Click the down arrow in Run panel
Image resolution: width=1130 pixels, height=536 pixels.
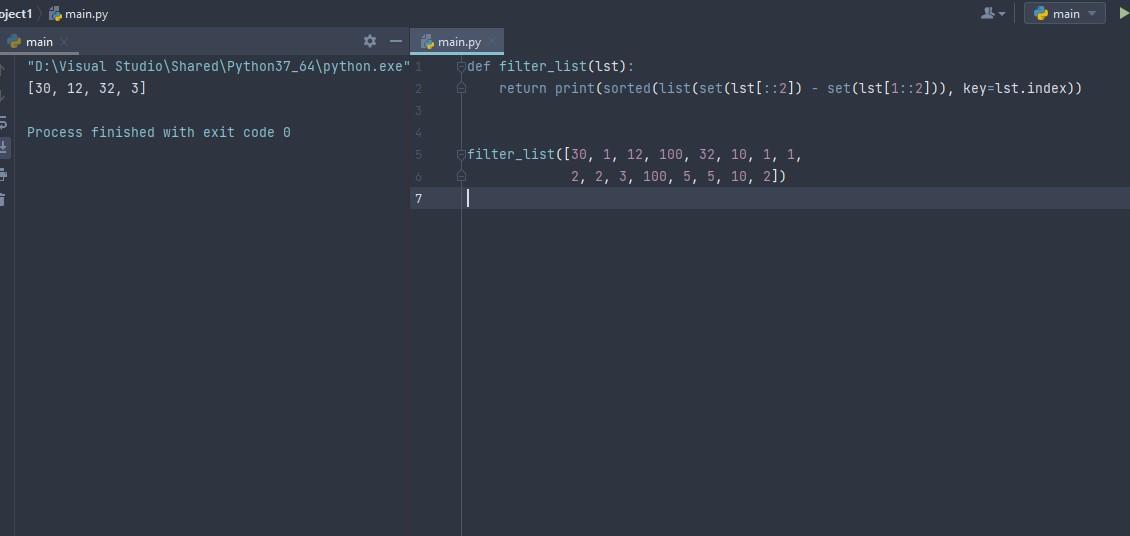[x=4, y=96]
